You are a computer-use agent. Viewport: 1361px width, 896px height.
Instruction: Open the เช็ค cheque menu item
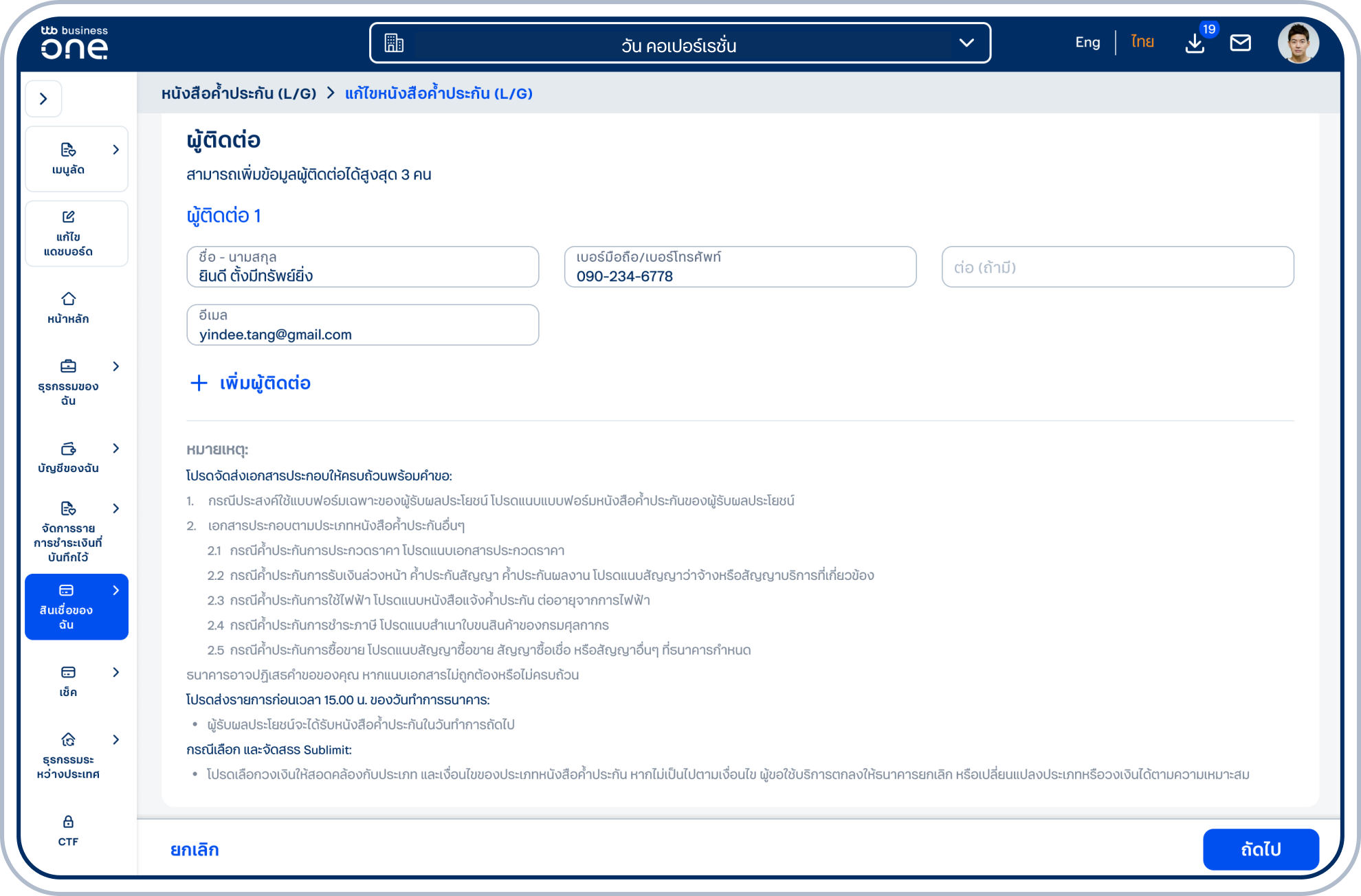click(68, 680)
